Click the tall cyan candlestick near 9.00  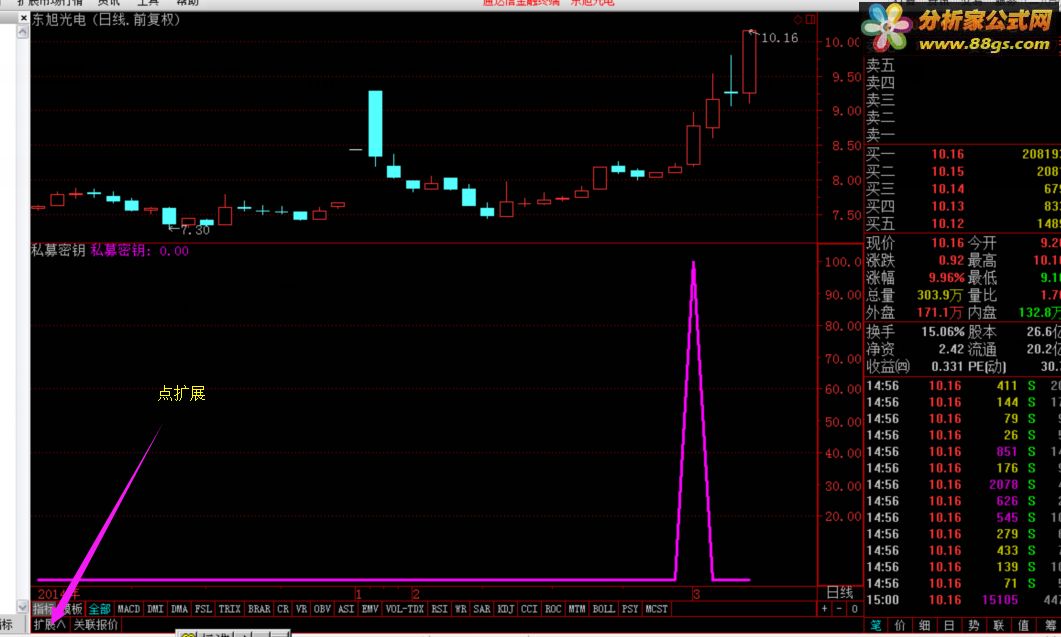point(375,124)
